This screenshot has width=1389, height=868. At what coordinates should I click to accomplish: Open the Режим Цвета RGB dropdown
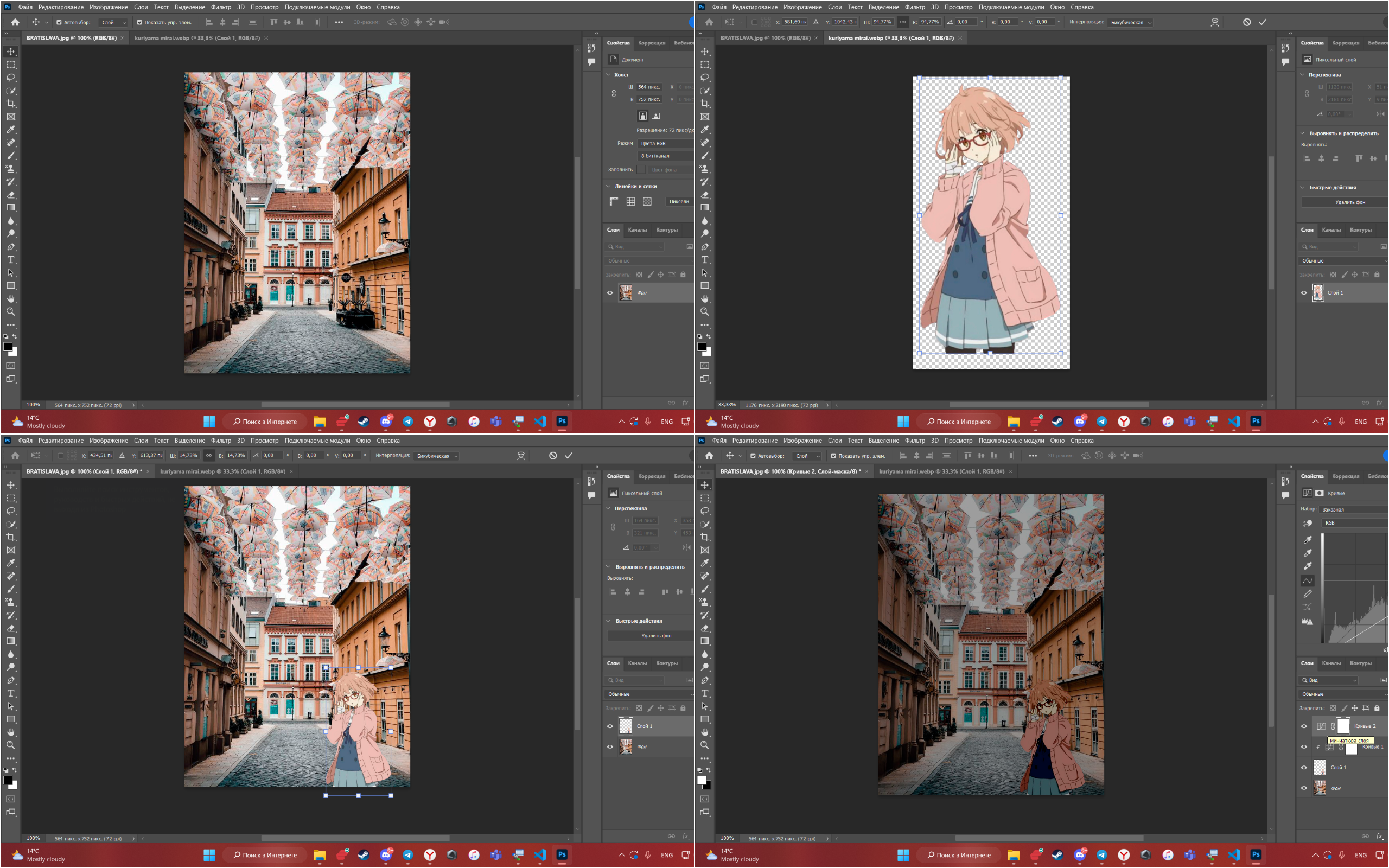tap(665, 144)
